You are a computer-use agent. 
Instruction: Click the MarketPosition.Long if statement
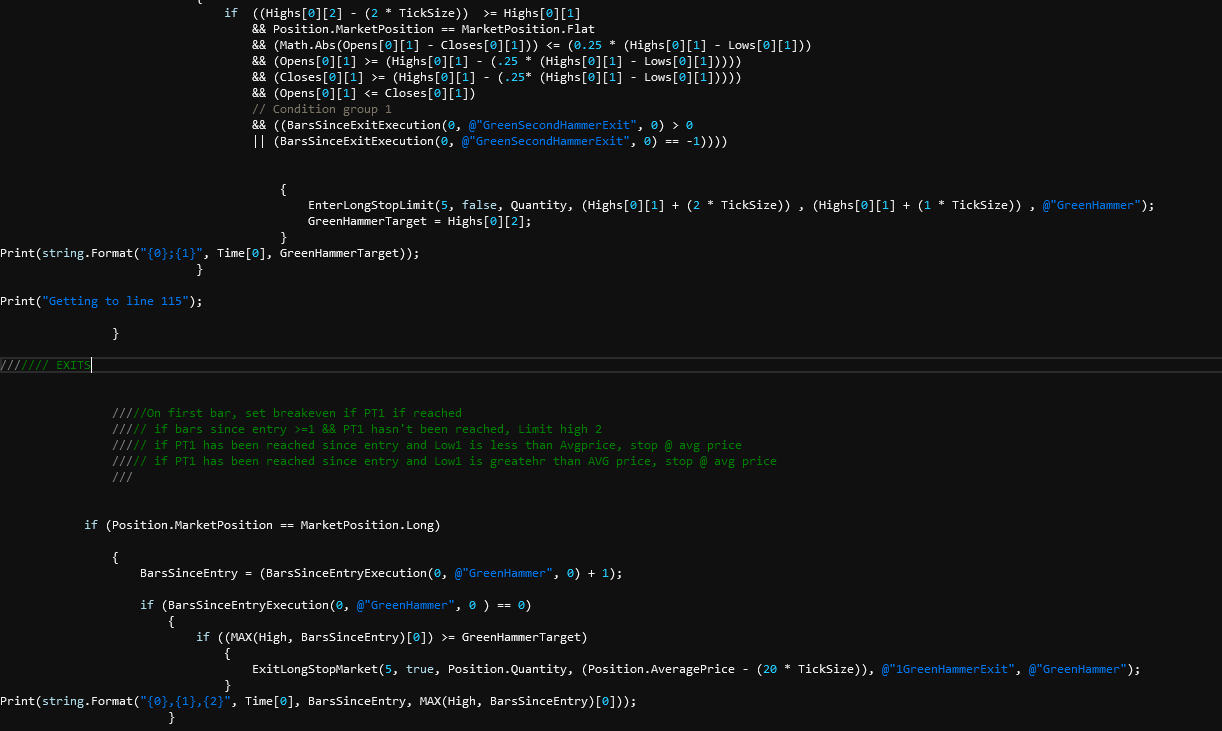[262, 525]
